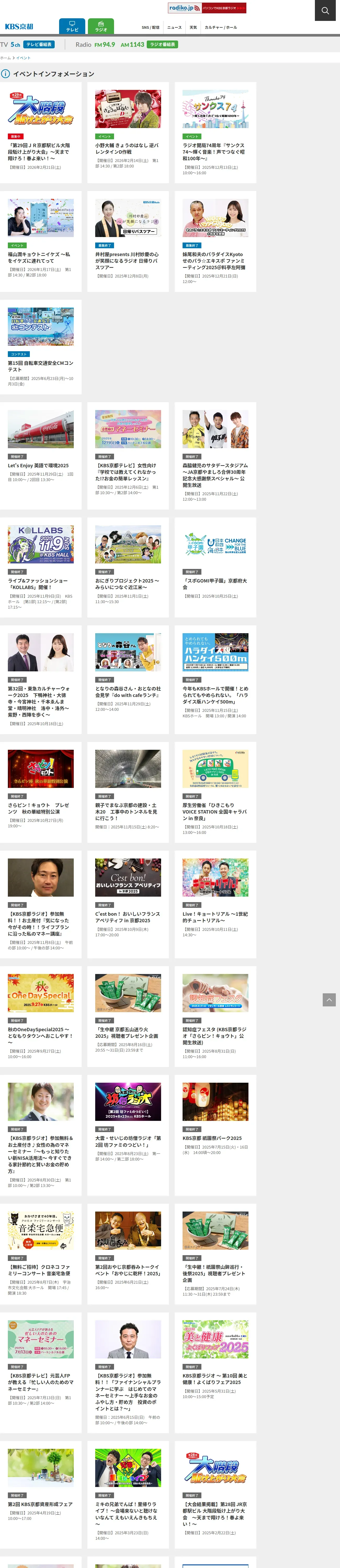The image size is (340, 1568).
Task: Open 東急カルチャーウォーク2025 event title
Action: [39, 702]
